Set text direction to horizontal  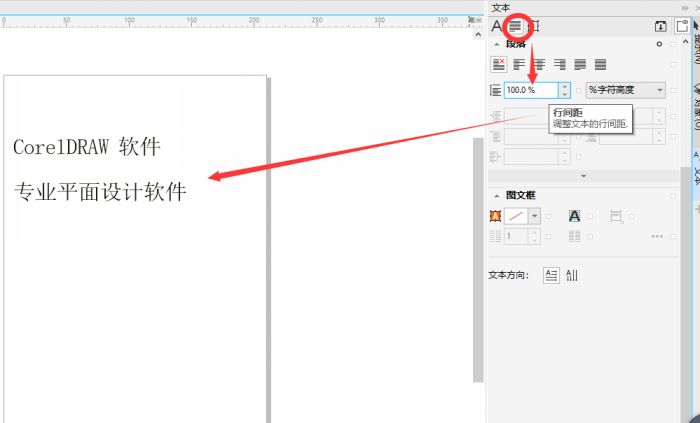551,275
